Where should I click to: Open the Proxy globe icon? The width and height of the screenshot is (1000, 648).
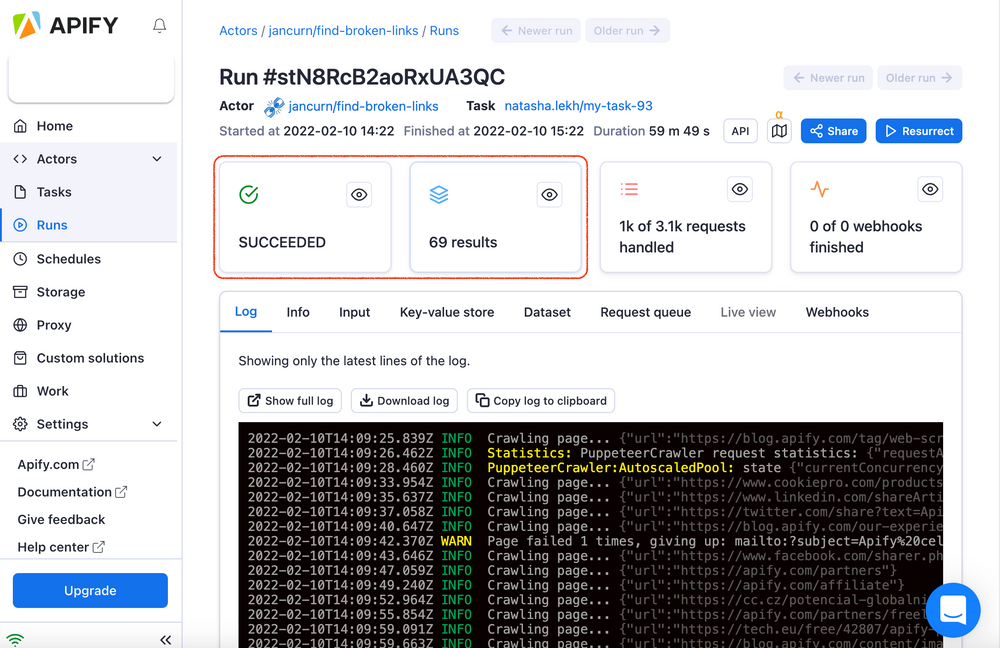click(x=21, y=324)
